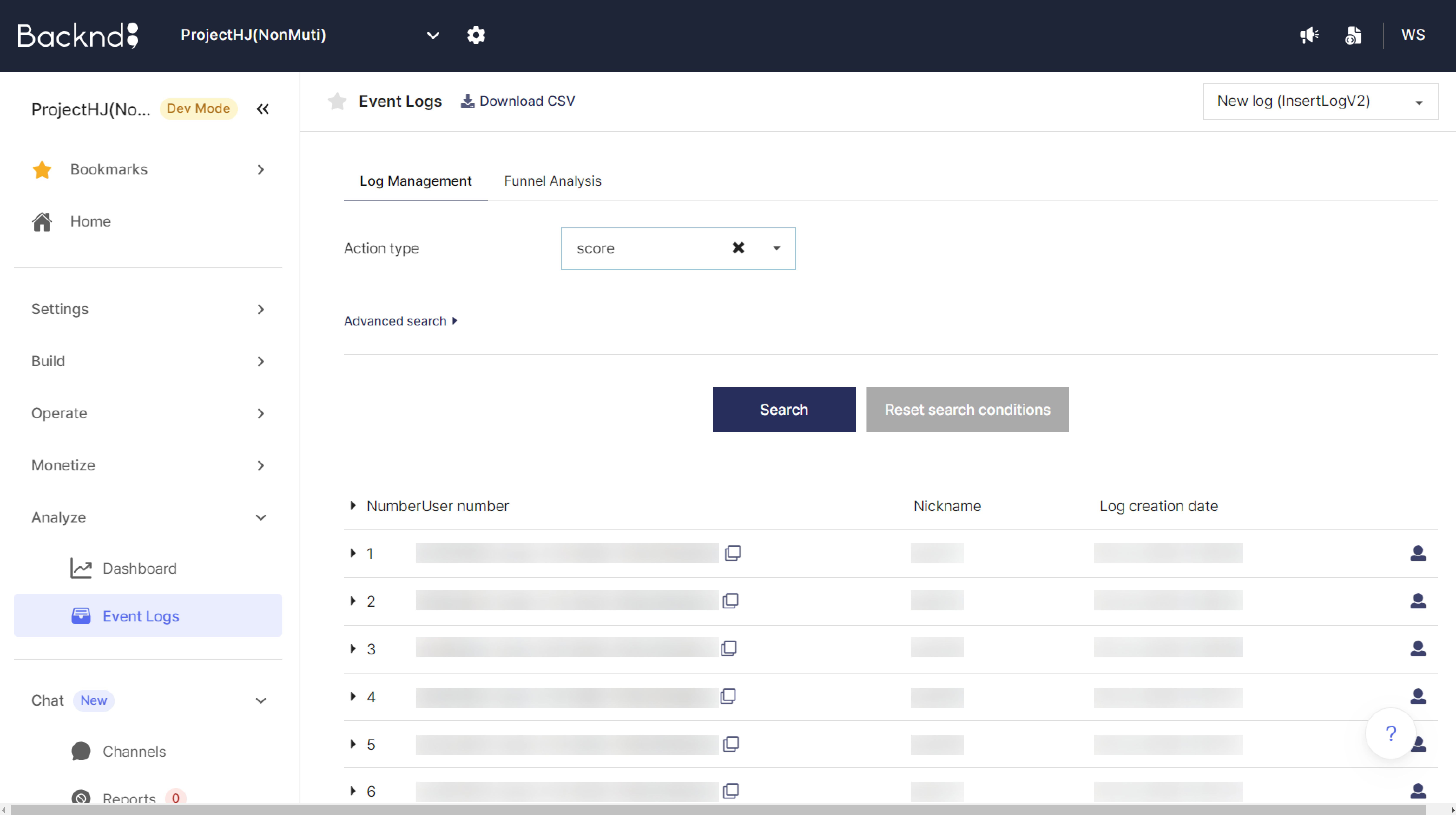Expand Settings menu section

[148, 309]
